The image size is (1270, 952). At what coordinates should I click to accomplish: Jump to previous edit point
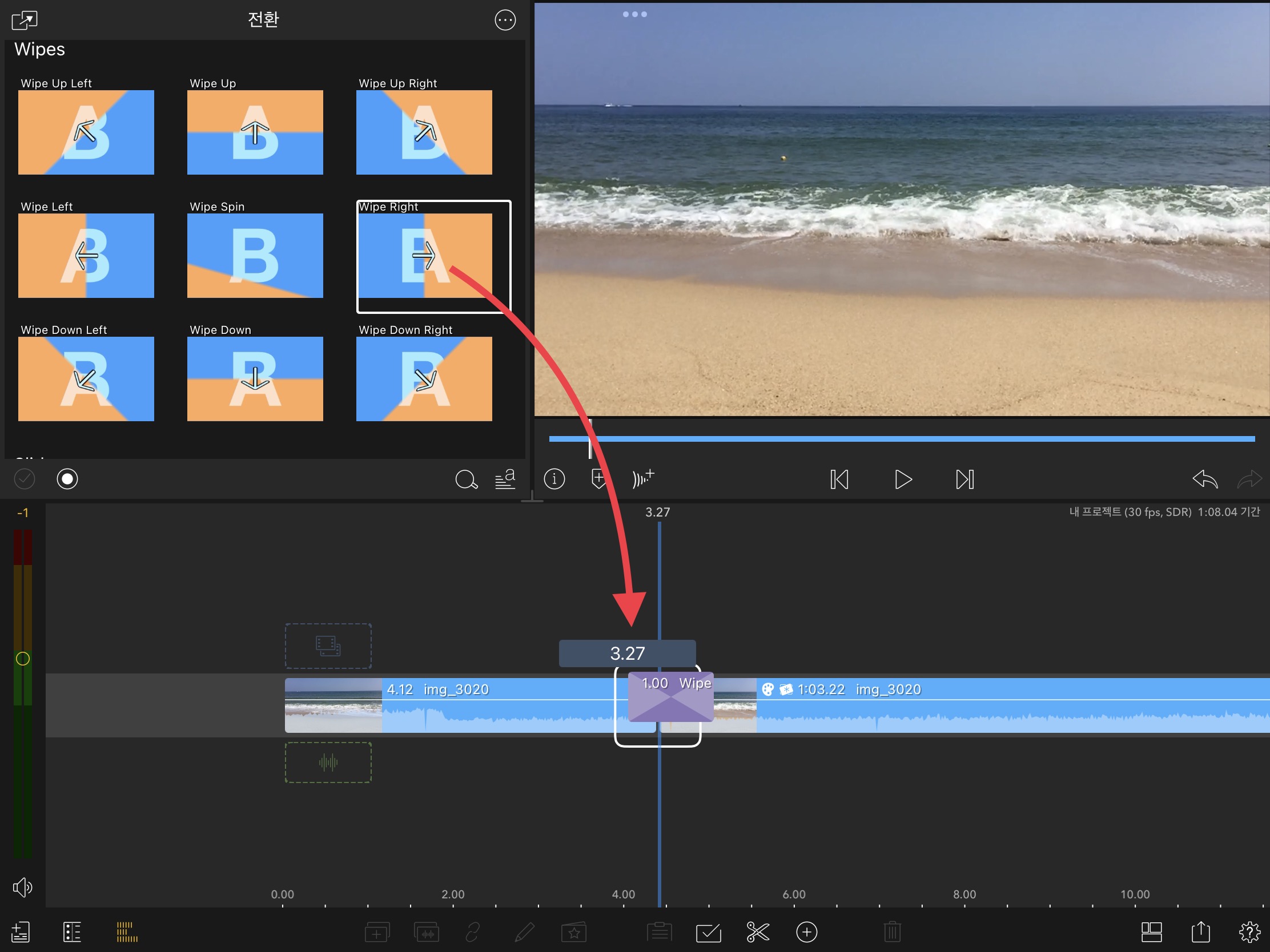(839, 479)
